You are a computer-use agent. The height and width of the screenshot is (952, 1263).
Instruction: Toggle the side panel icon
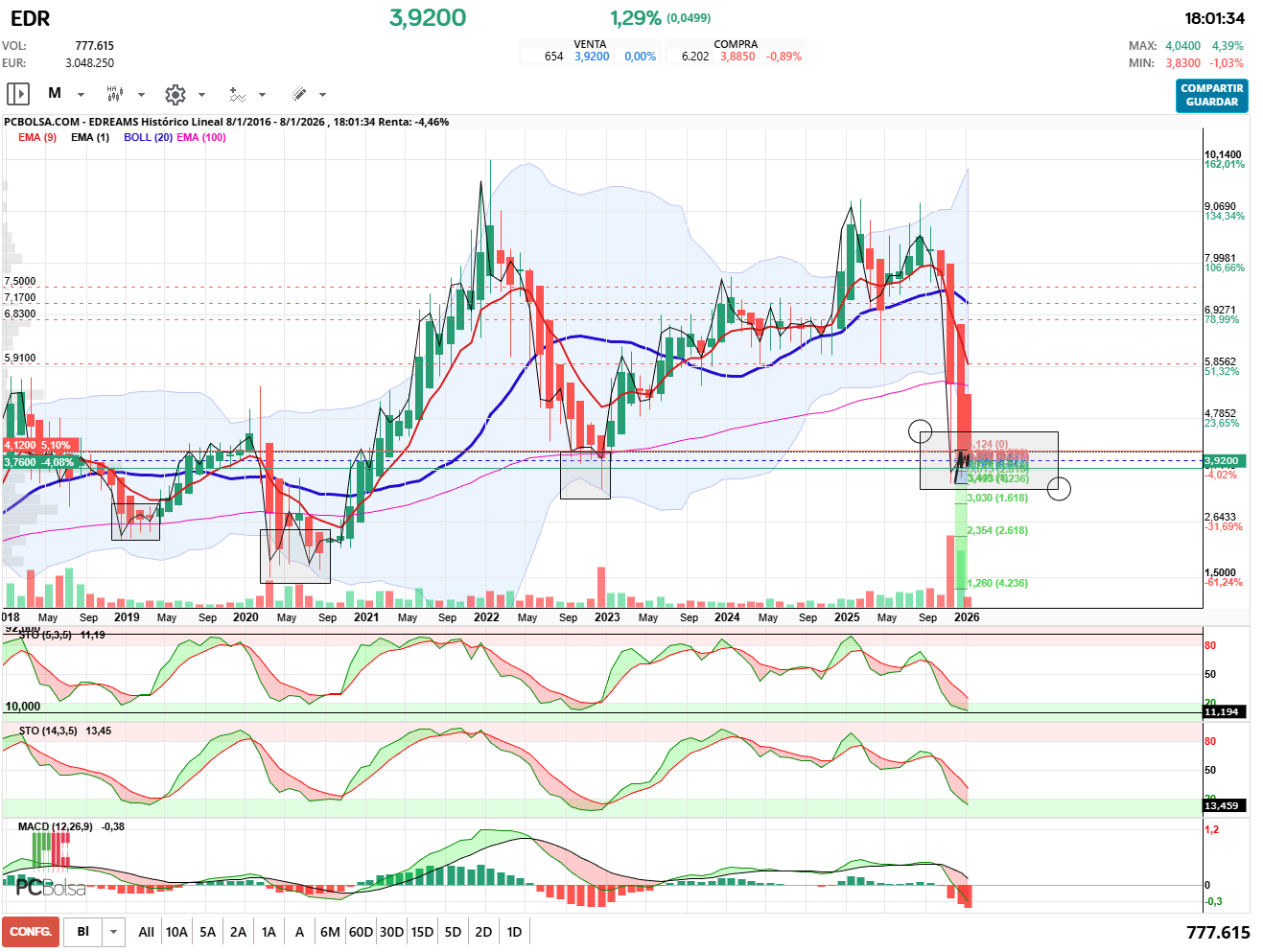(x=18, y=94)
